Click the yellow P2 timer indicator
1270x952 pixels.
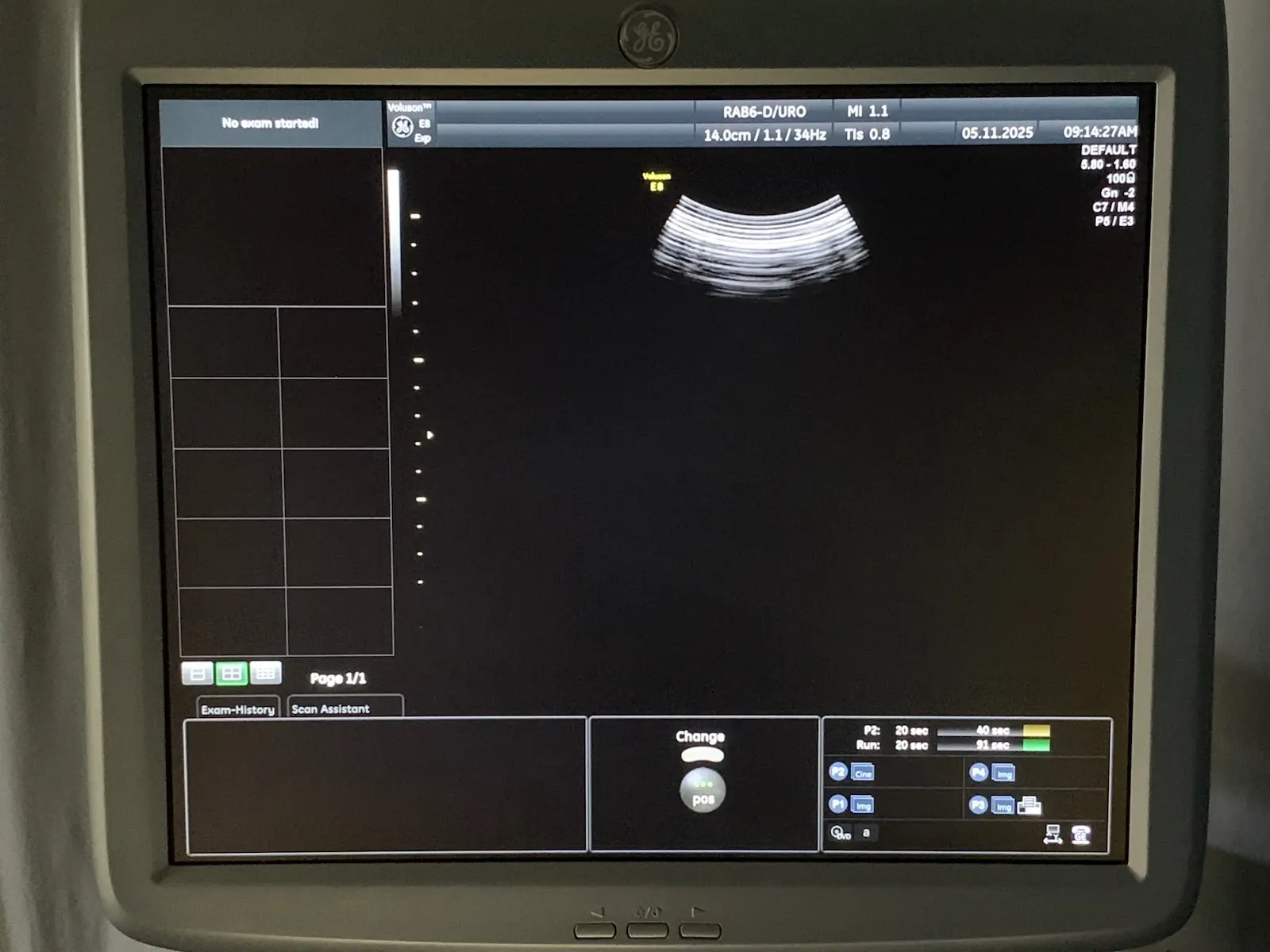[x=1035, y=731]
